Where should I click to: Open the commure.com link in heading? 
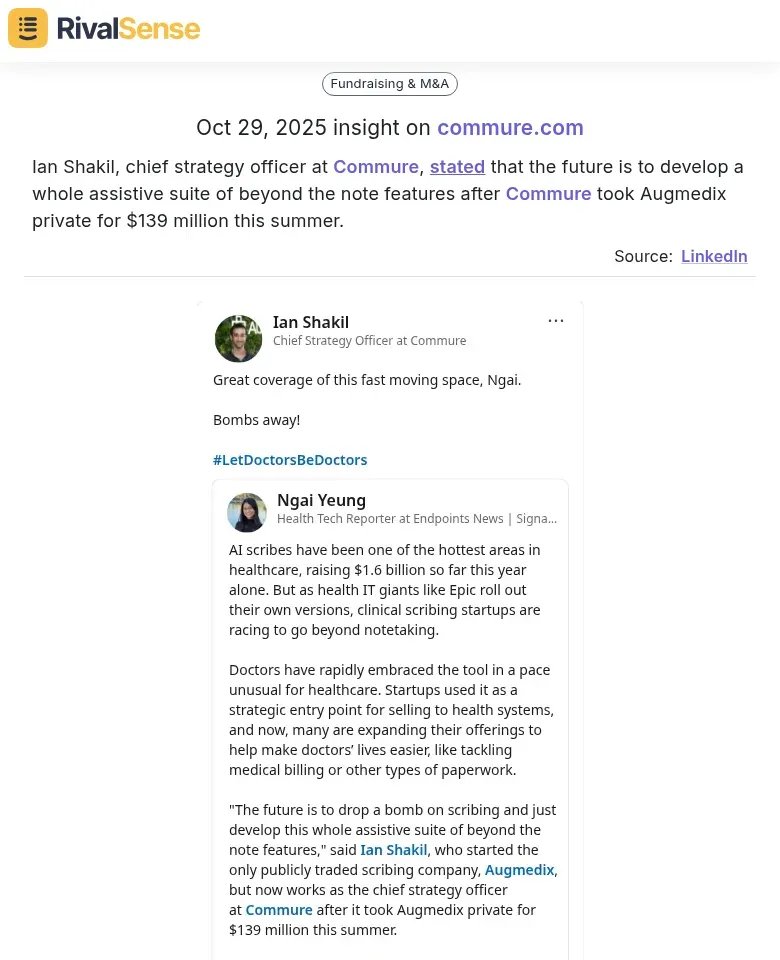point(510,128)
